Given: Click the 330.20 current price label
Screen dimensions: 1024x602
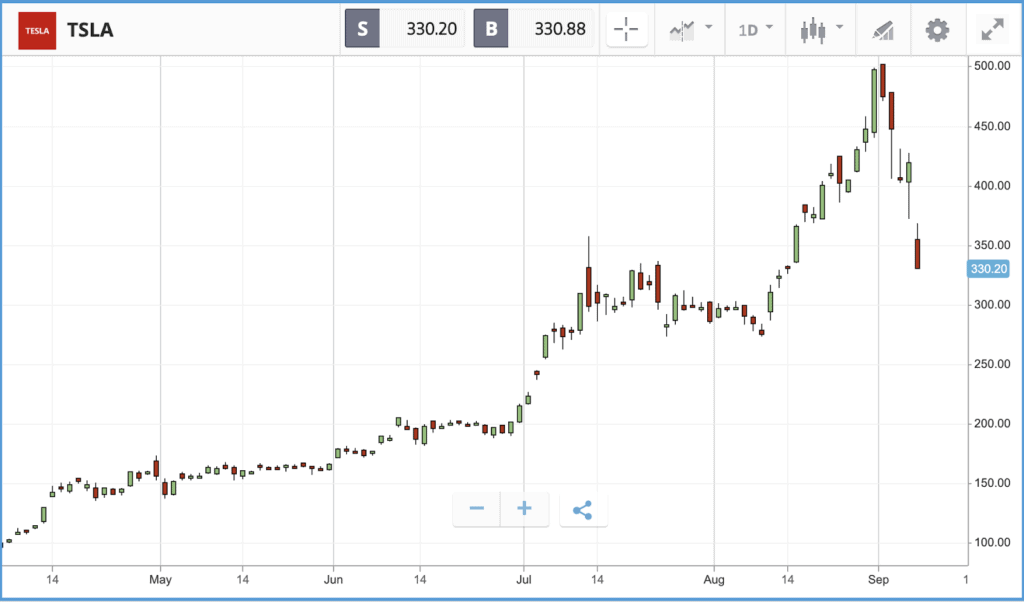Looking at the screenshot, I should tap(988, 269).
